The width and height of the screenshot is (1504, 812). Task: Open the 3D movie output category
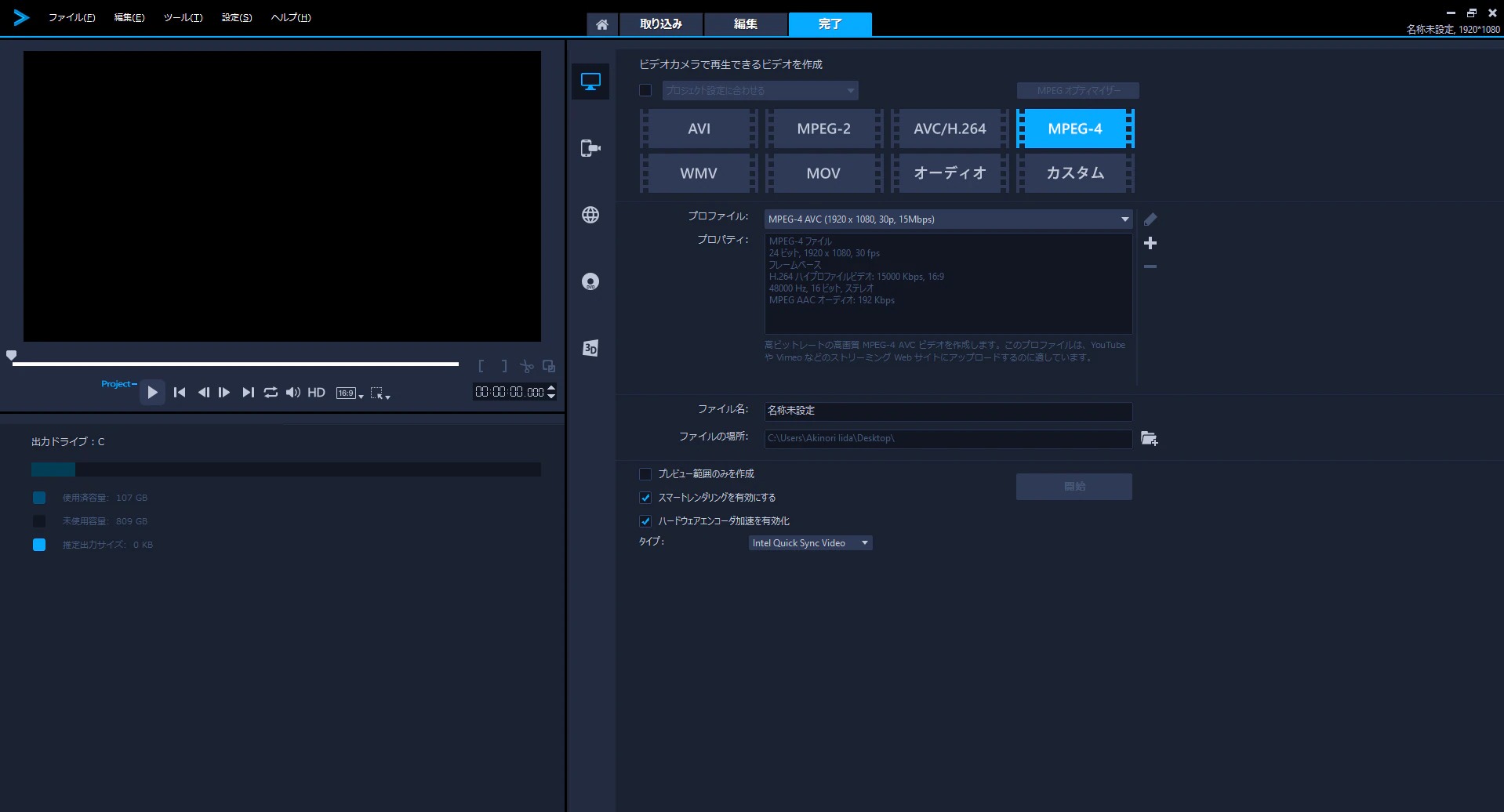point(590,348)
